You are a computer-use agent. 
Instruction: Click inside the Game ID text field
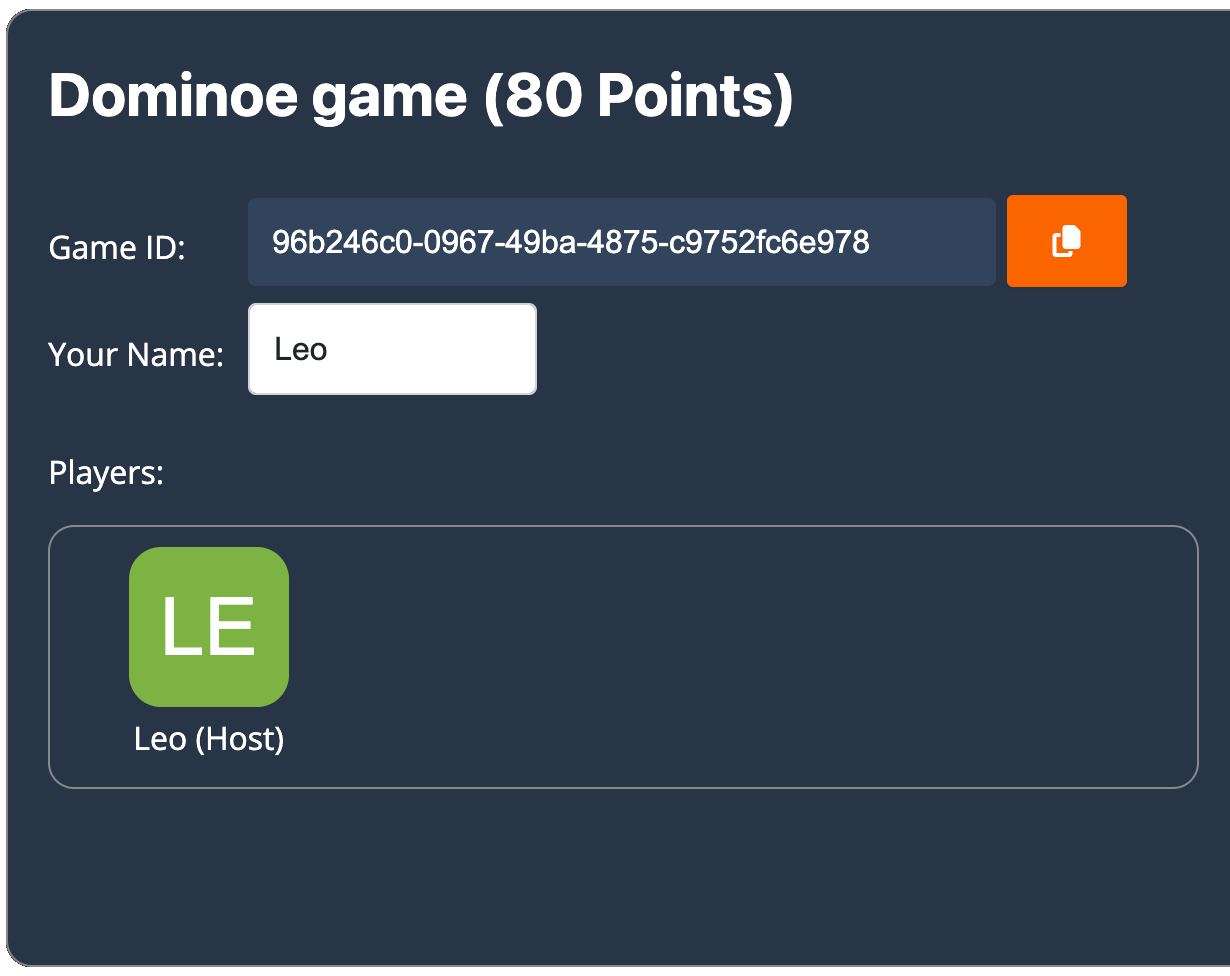(x=620, y=240)
